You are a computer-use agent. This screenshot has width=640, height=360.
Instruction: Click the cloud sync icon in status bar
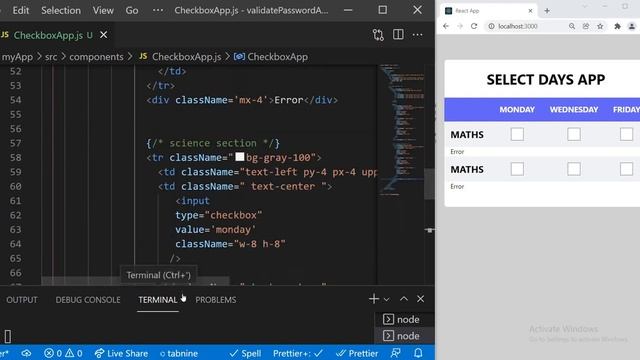coord(26,353)
